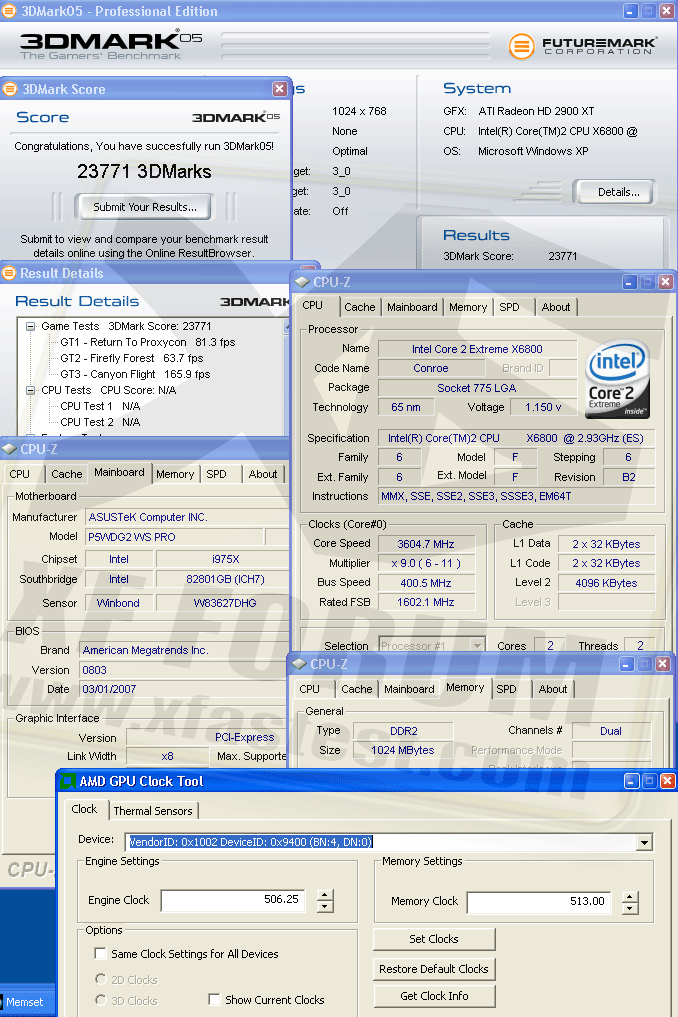Select GT3 - Canyon Flight result row
The height and width of the screenshot is (1017, 678).
[x=135, y=374]
